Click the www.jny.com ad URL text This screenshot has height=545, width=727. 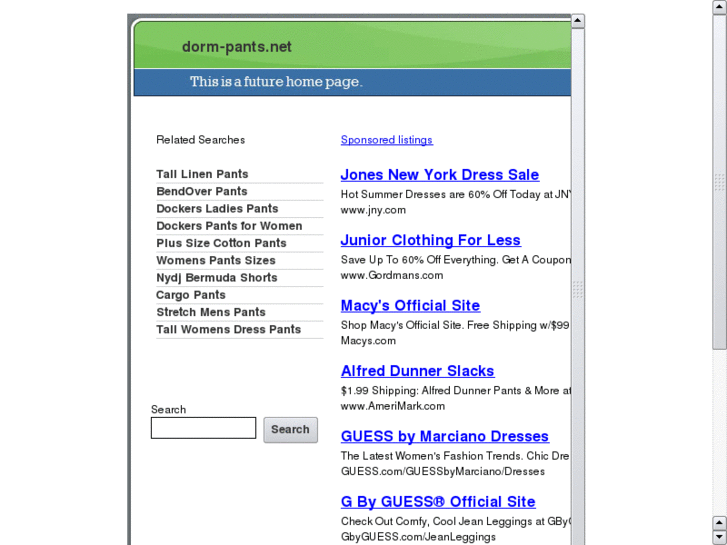[x=373, y=210]
